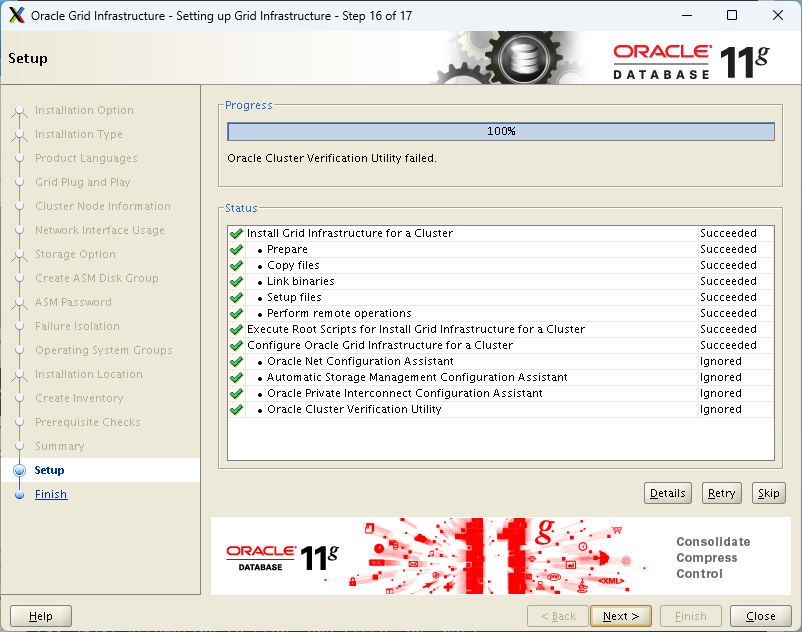
Task: Click checkmark beside Oracle Private Interconnect Configuration Assistant
Action: (x=236, y=393)
